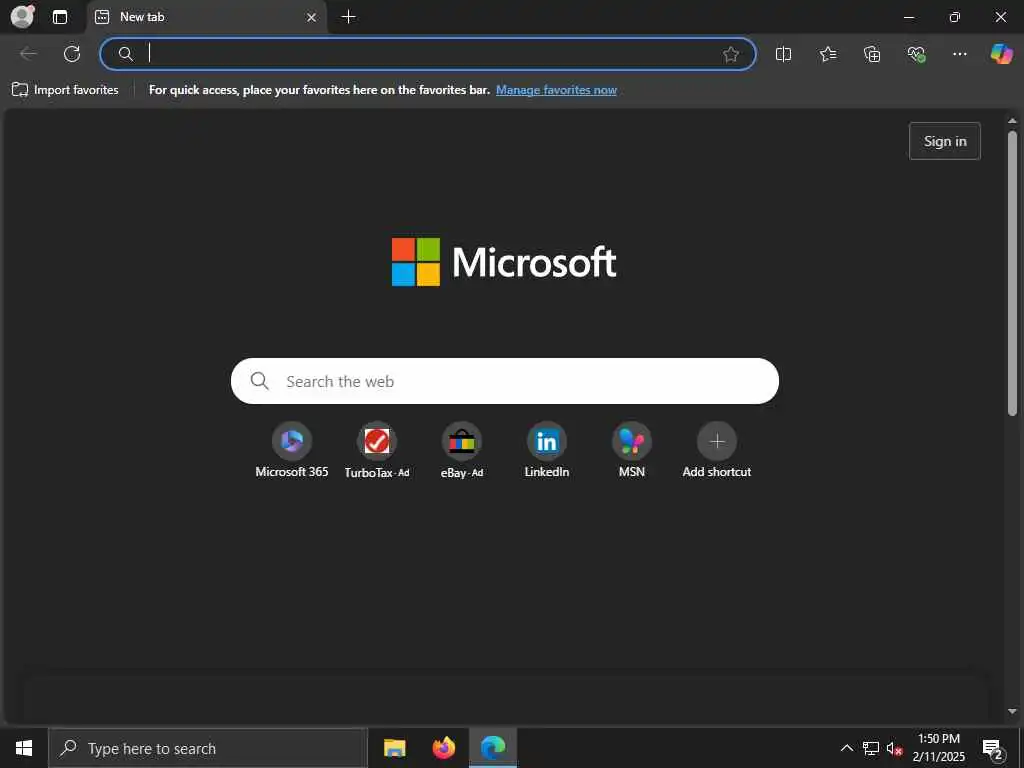
Task: Open eBay ad shortcut
Action: click(462, 451)
